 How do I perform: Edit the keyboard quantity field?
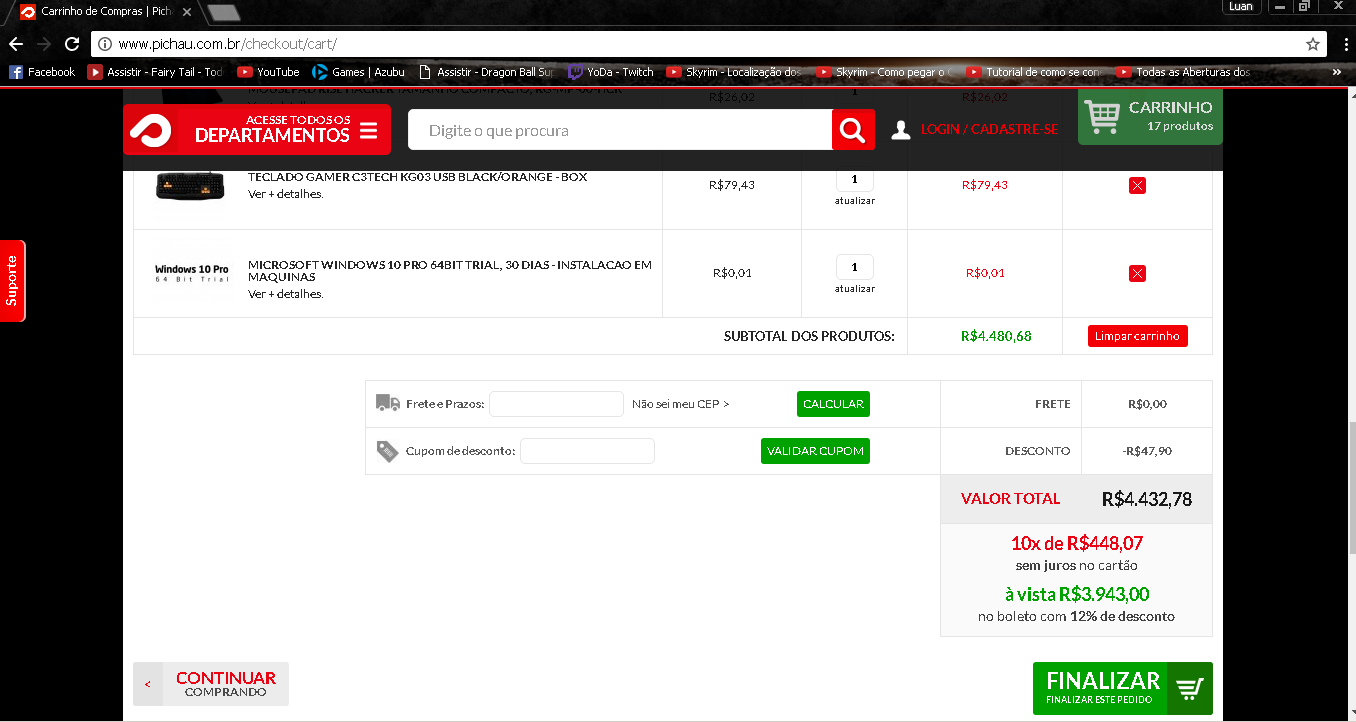point(854,180)
